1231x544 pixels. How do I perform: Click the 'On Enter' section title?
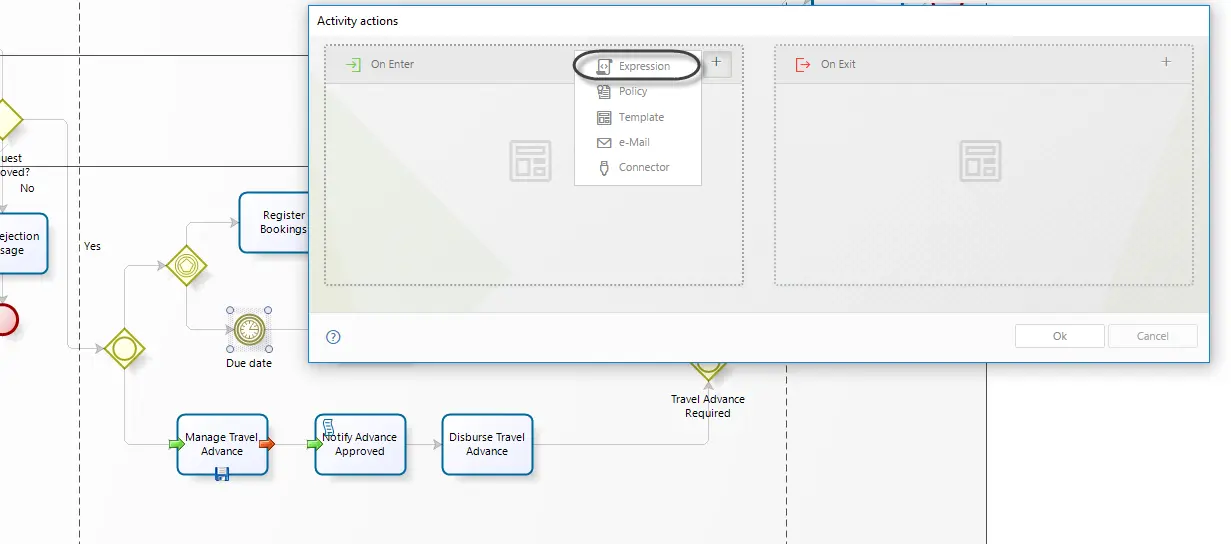tap(392, 64)
